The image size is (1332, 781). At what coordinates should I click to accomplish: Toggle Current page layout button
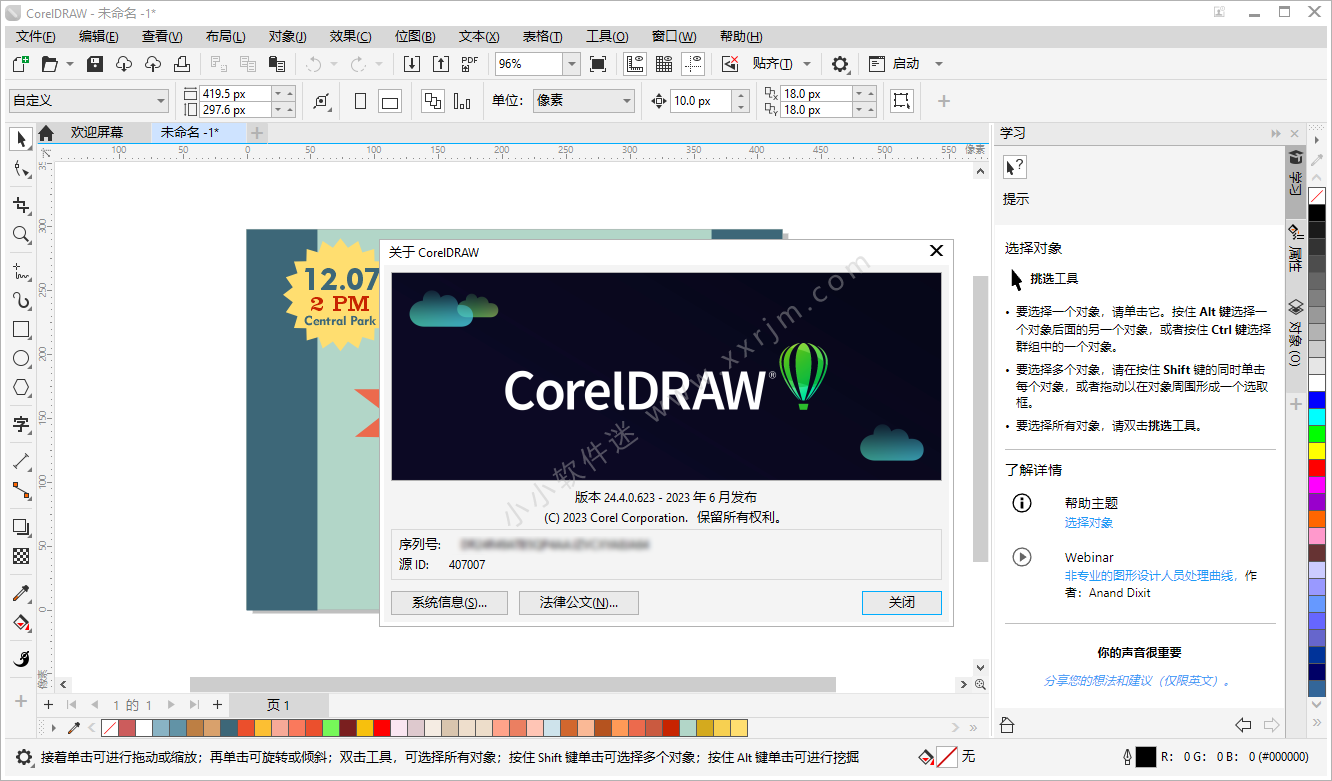(462, 101)
